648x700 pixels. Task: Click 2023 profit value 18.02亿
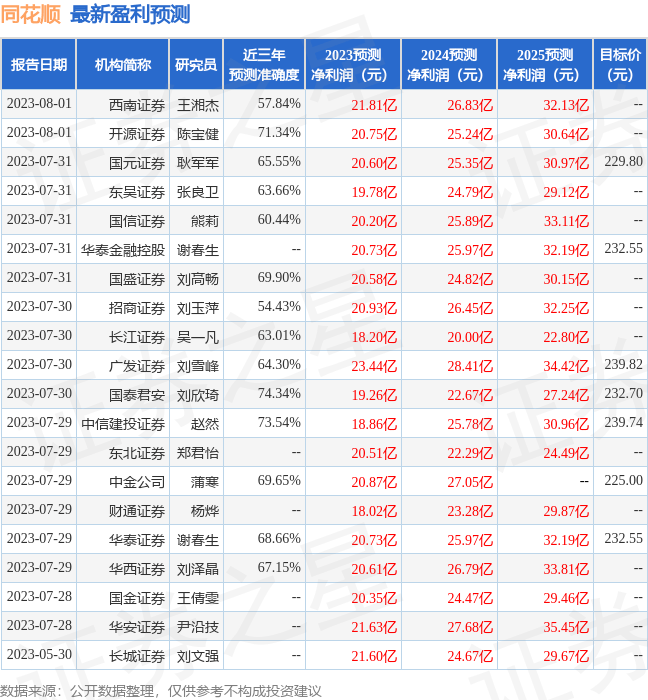coord(374,512)
